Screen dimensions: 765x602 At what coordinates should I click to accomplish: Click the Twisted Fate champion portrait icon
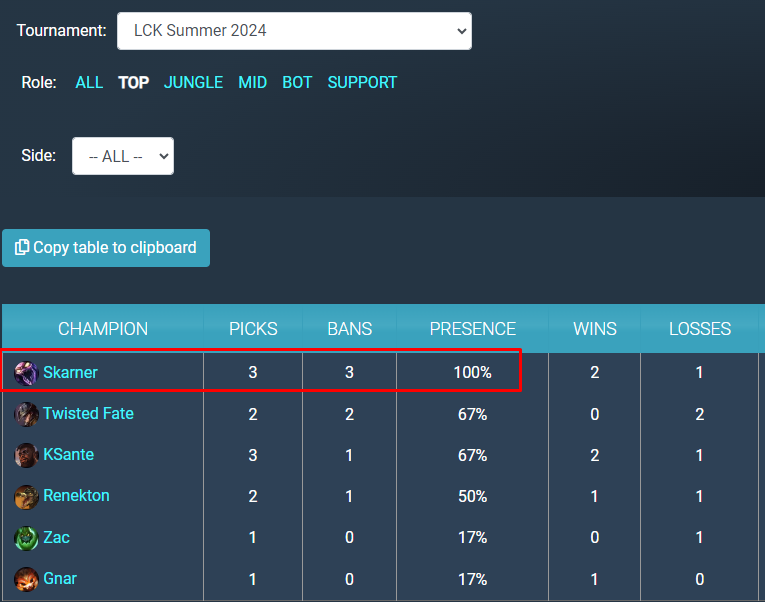27,414
